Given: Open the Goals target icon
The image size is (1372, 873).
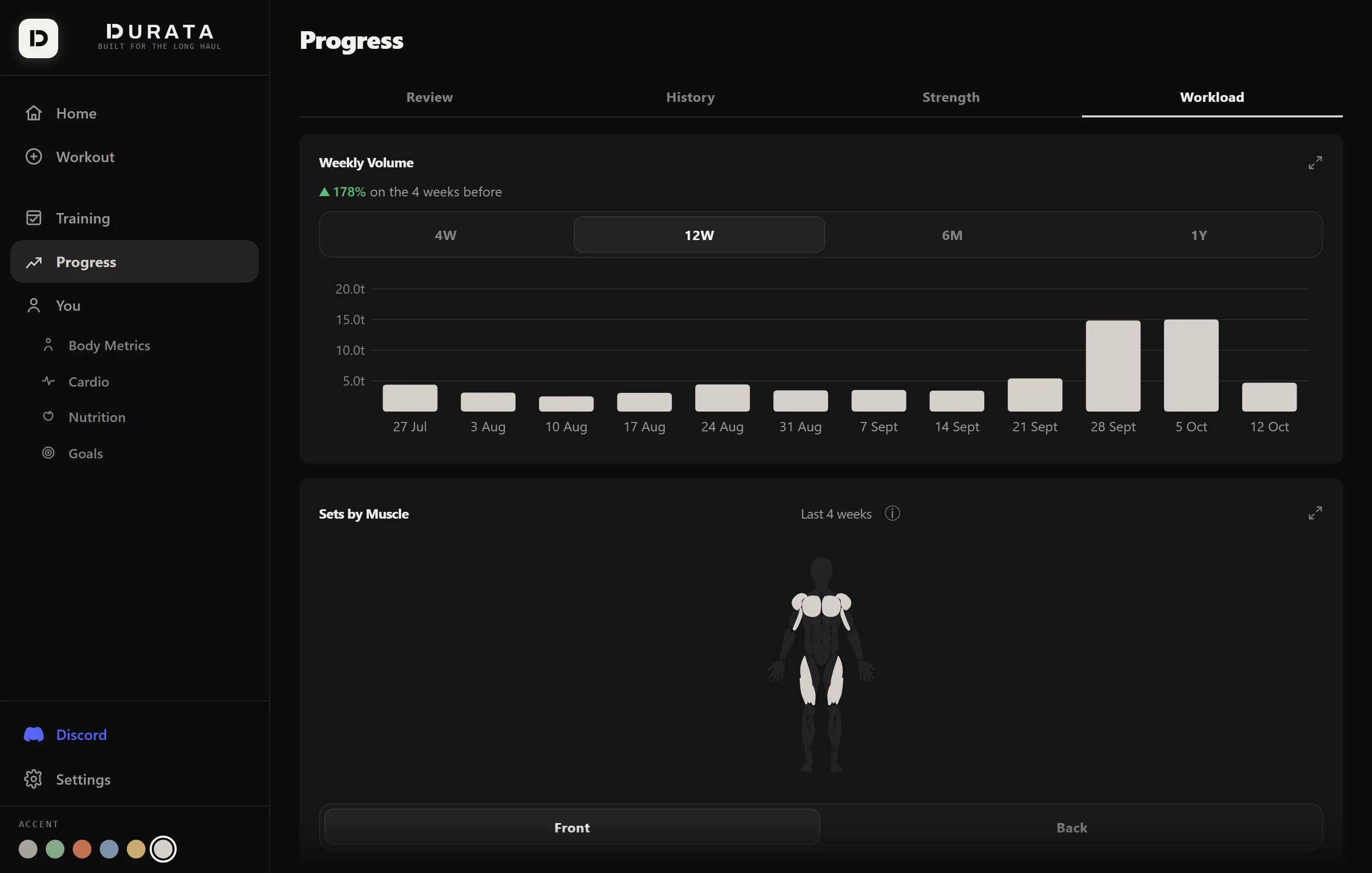Looking at the screenshot, I should tap(48, 453).
